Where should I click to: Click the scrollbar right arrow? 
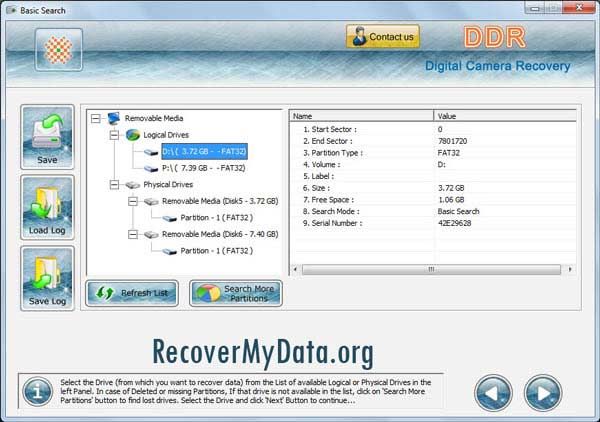(x=570, y=269)
